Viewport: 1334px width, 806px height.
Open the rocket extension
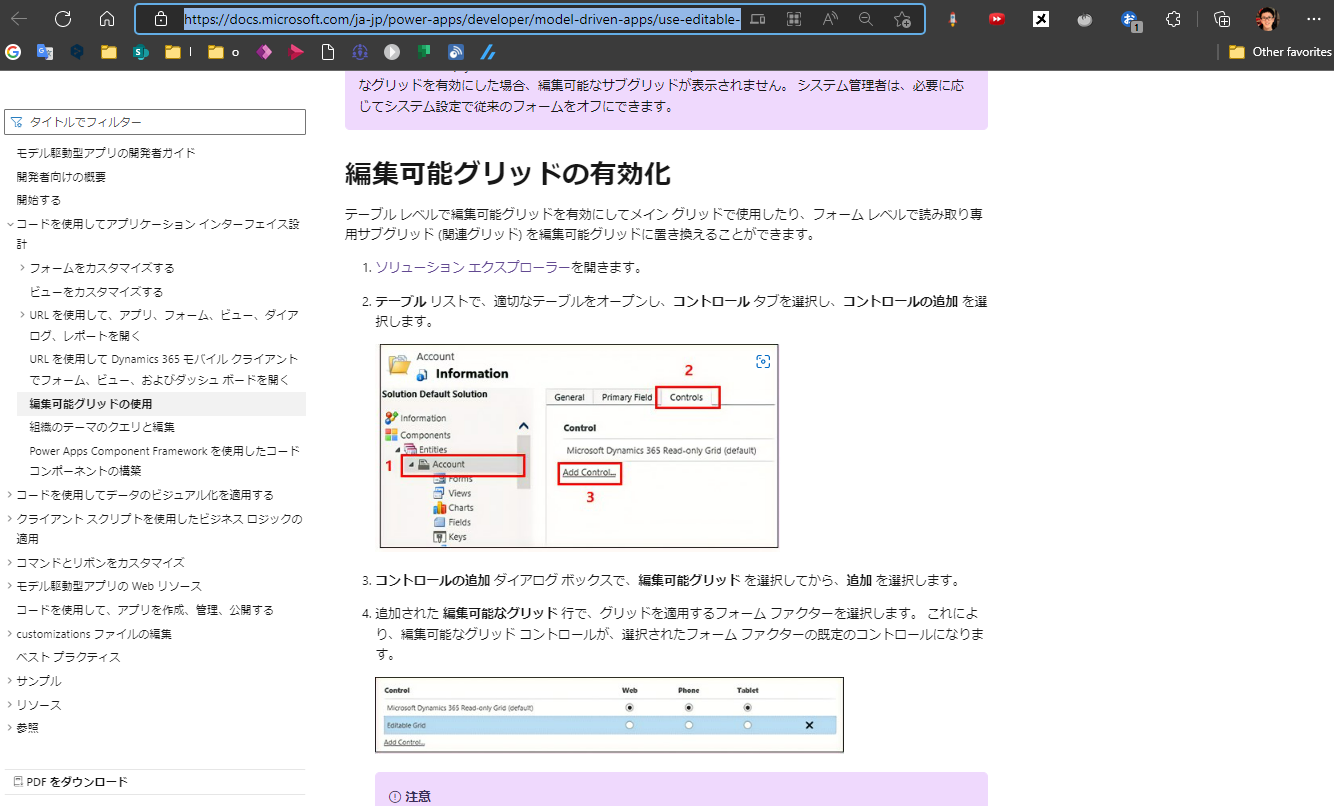click(x=953, y=19)
